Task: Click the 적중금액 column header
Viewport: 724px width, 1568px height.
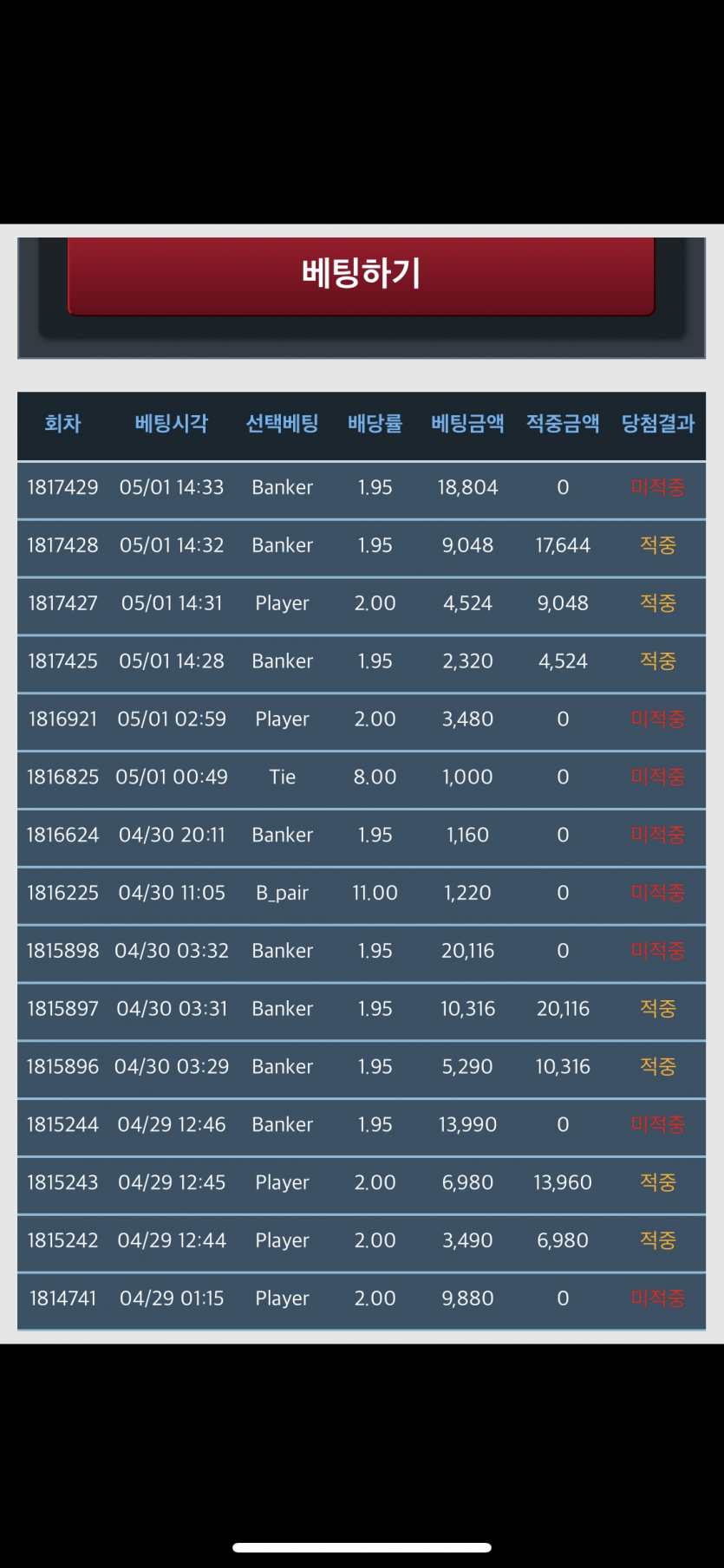Action: (x=563, y=424)
